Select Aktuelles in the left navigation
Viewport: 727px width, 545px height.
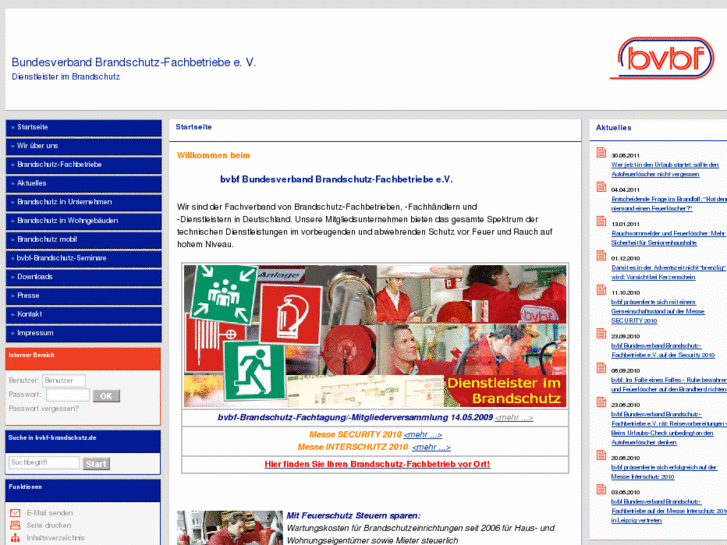pos(83,184)
